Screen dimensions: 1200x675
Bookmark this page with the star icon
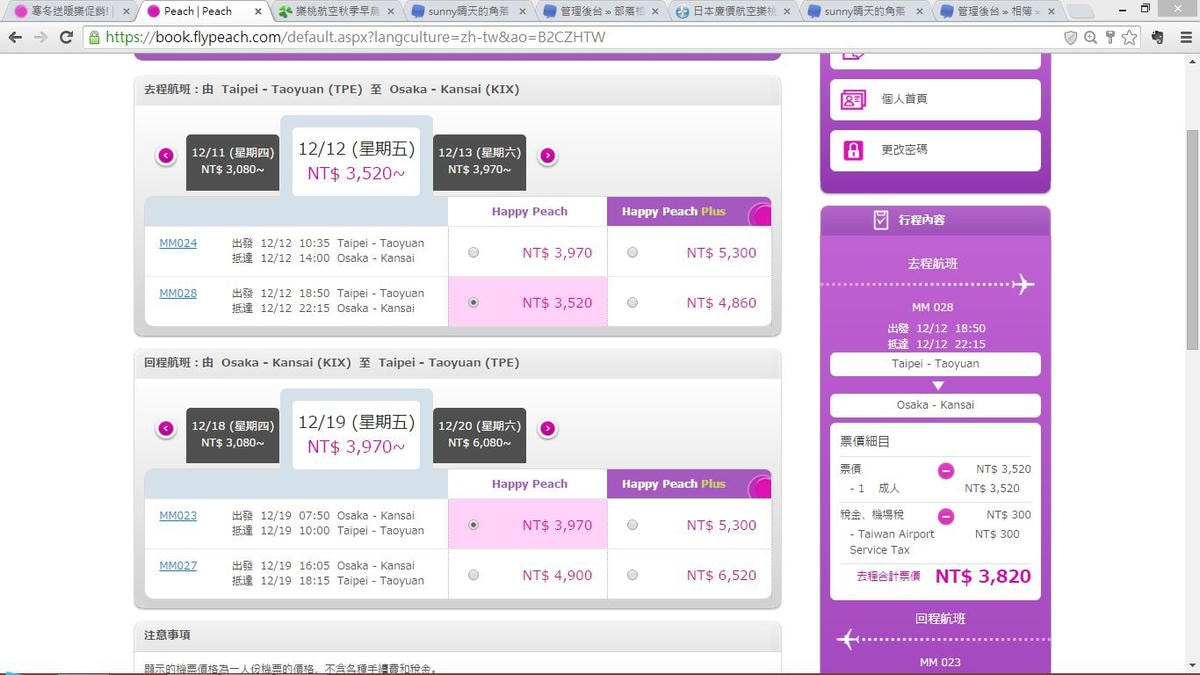[1129, 37]
